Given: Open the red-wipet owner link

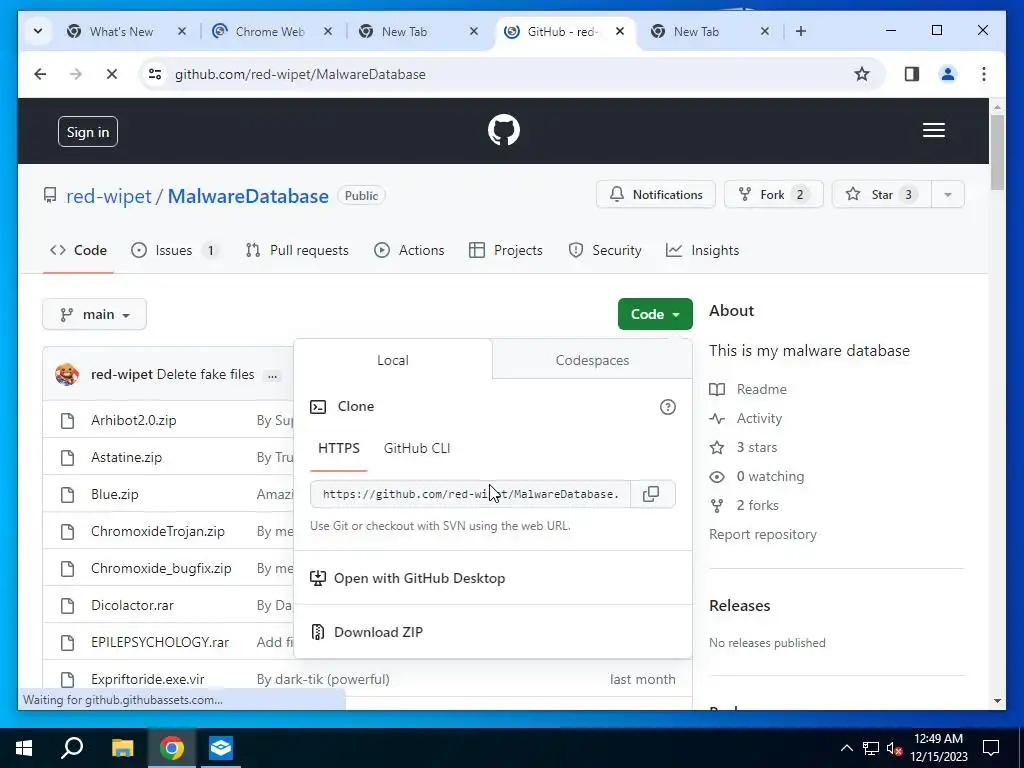Looking at the screenshot, I should [109, 196].
